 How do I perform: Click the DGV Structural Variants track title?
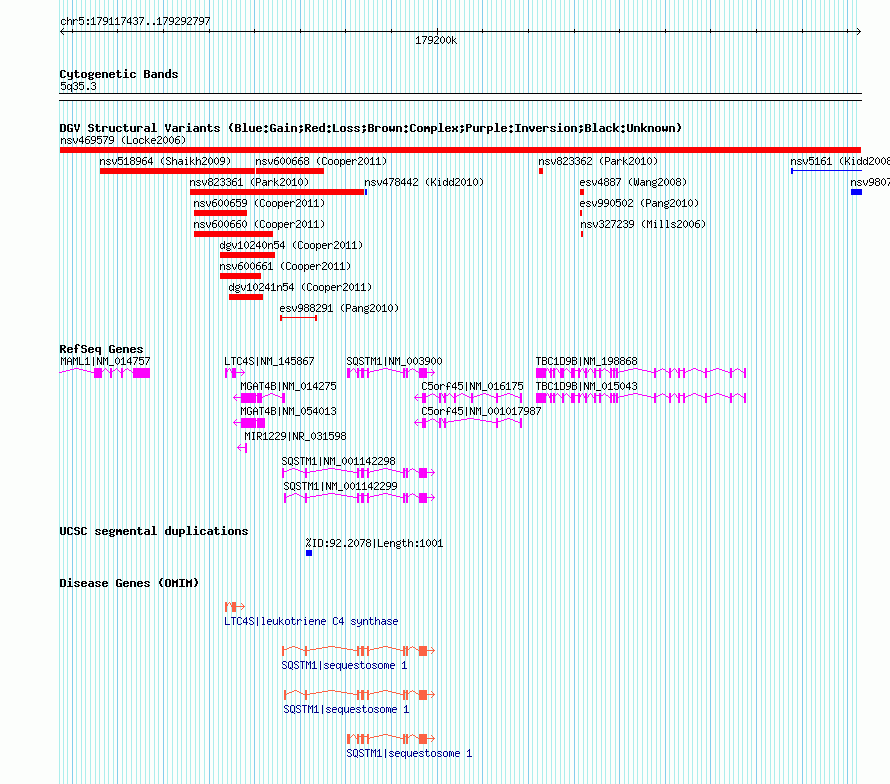[371, 128]
